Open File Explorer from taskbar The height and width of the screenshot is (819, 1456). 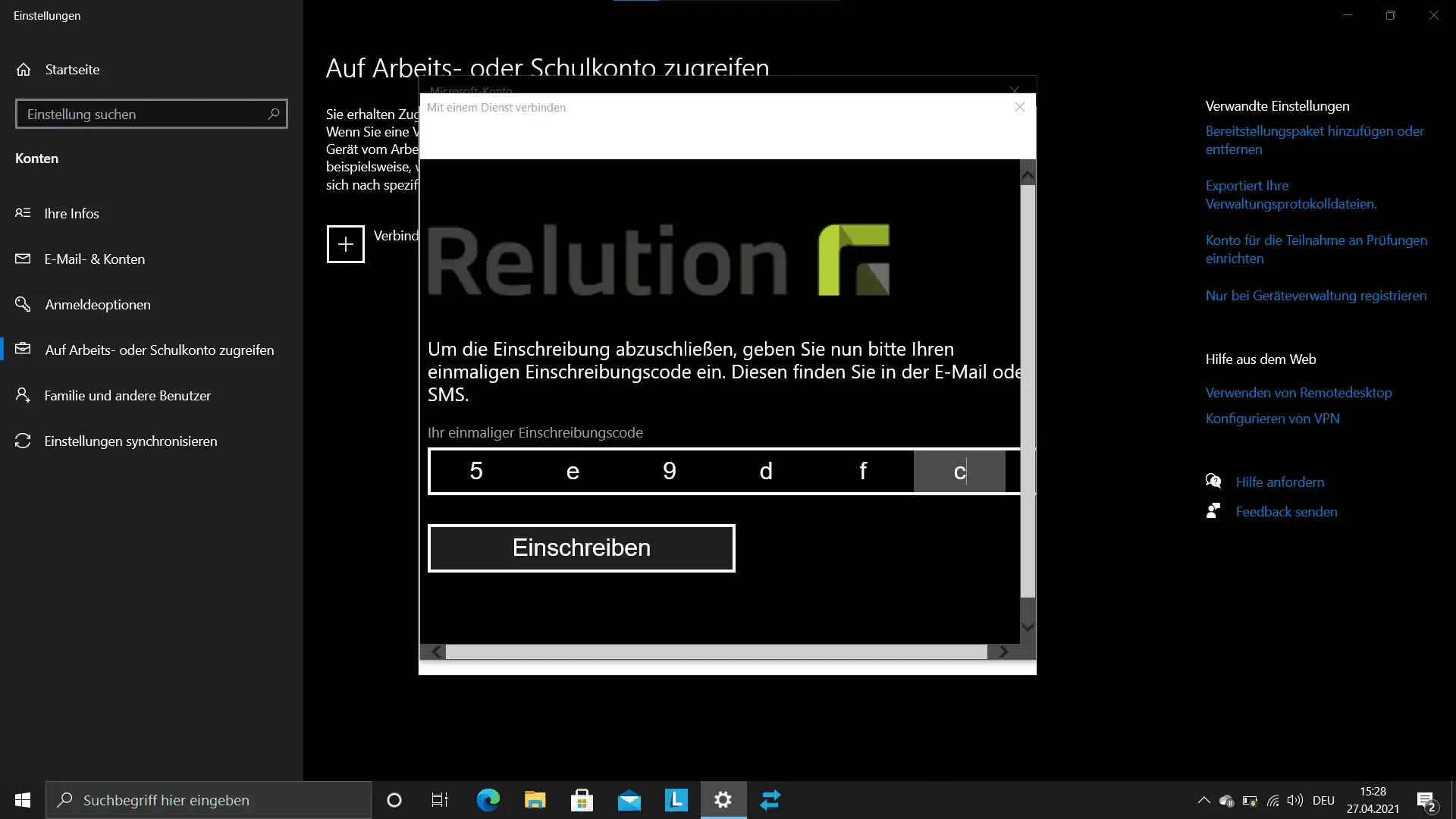click(x=535, y=800)
